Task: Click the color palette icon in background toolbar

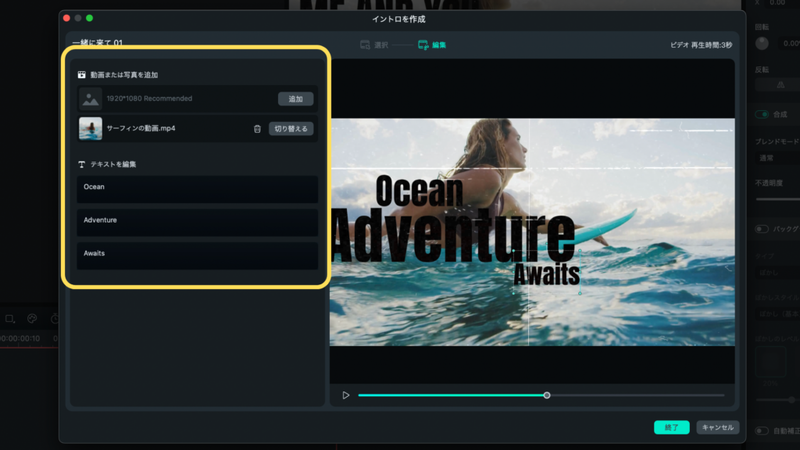Action: pos(32,319)
